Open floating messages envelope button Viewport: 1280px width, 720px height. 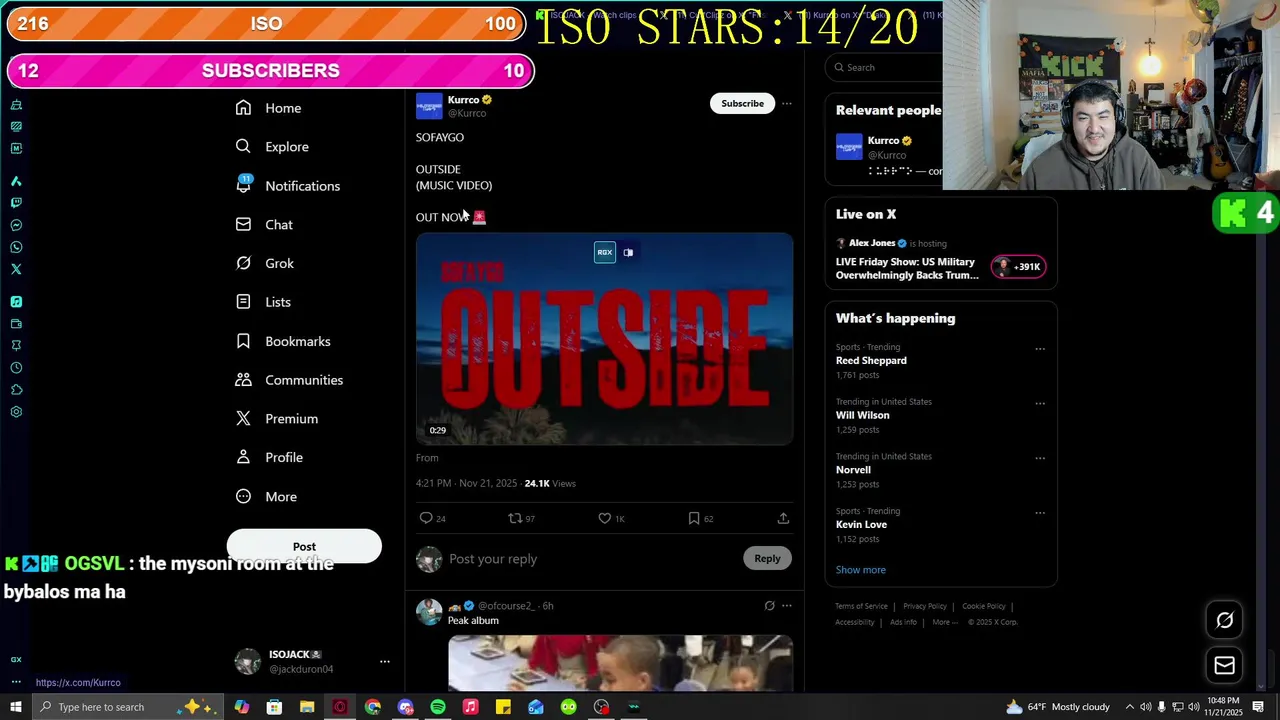(x=1224, y=665)
